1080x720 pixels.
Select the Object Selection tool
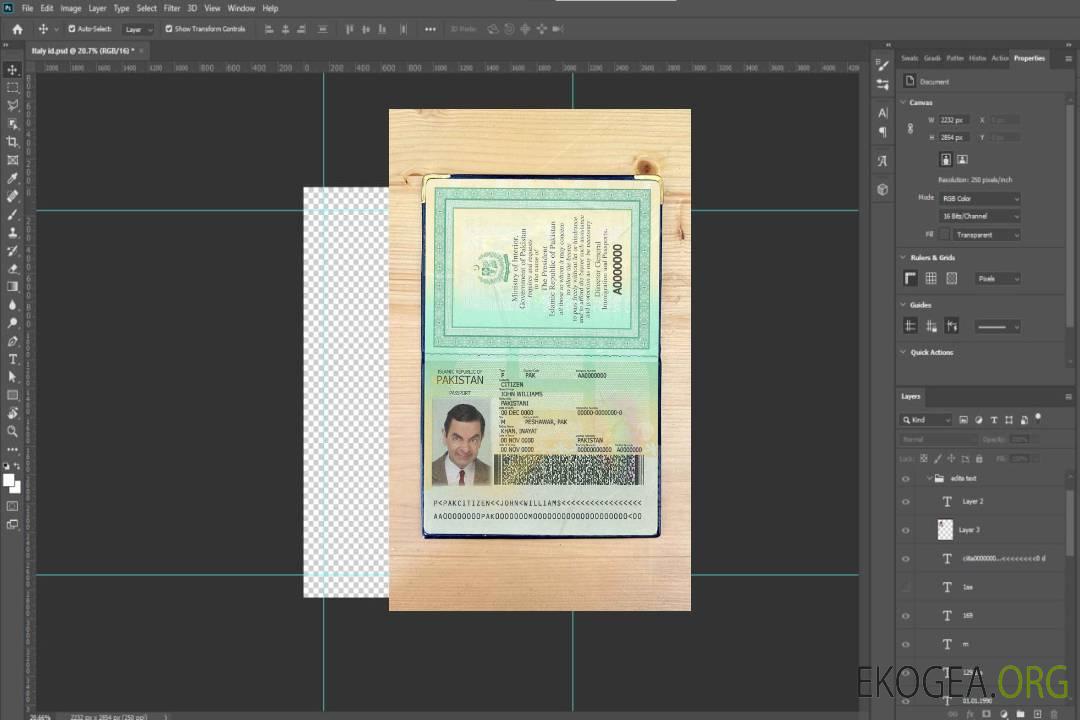click(12, 124)
